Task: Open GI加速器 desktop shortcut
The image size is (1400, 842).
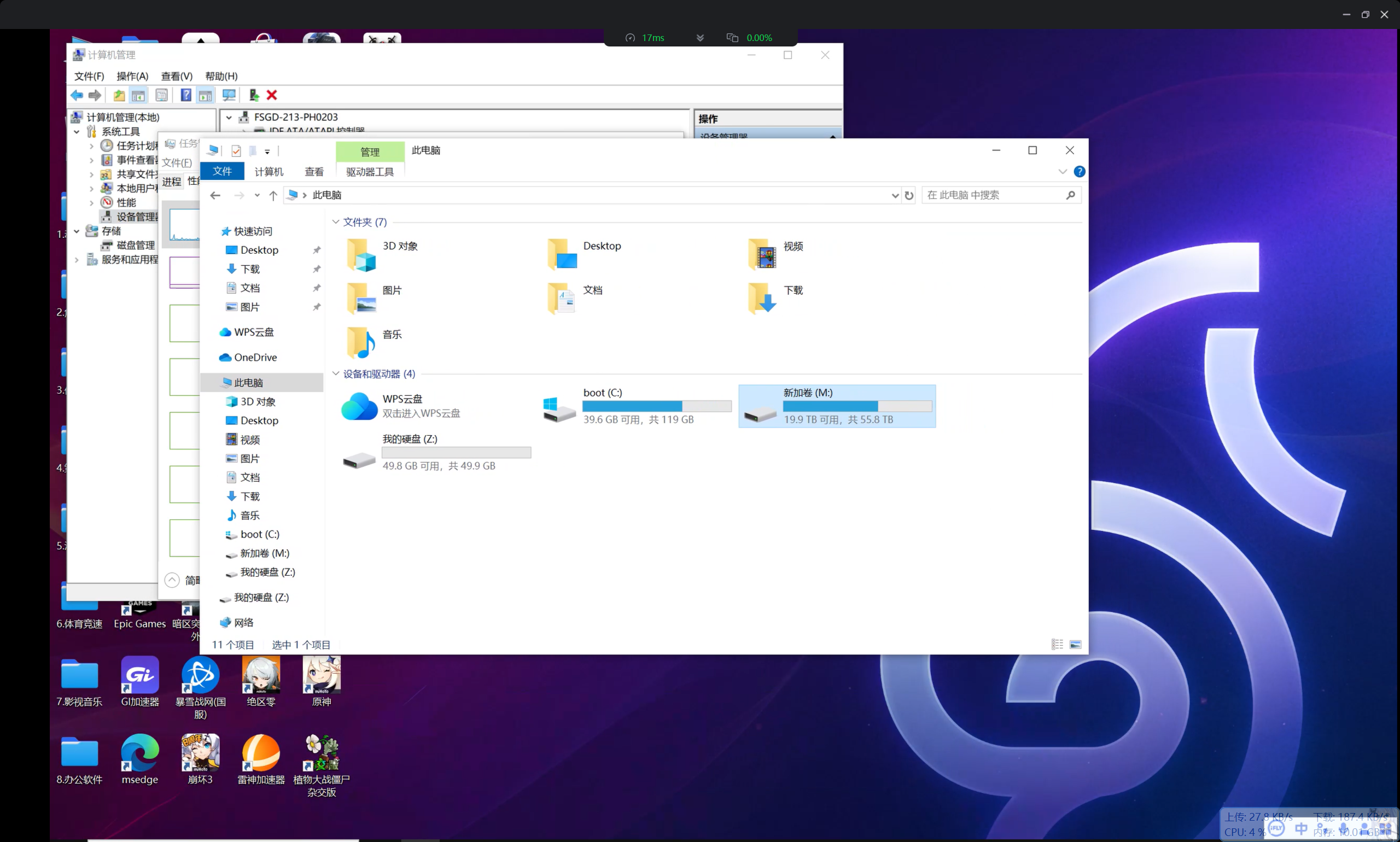Action: [140, 681]
